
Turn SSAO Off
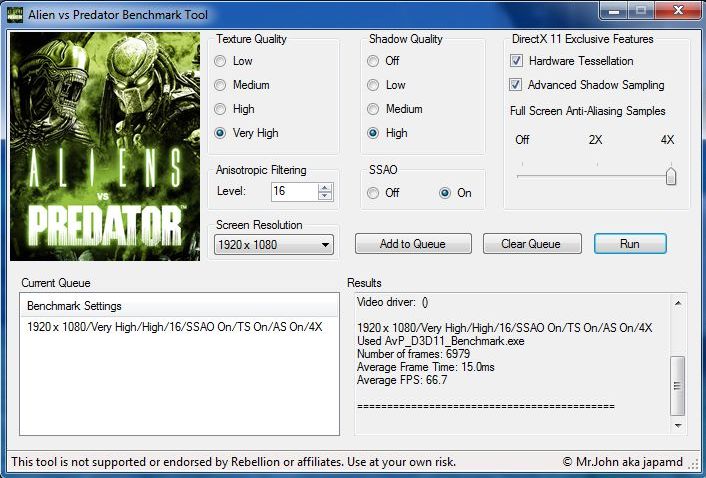[373, 193]
